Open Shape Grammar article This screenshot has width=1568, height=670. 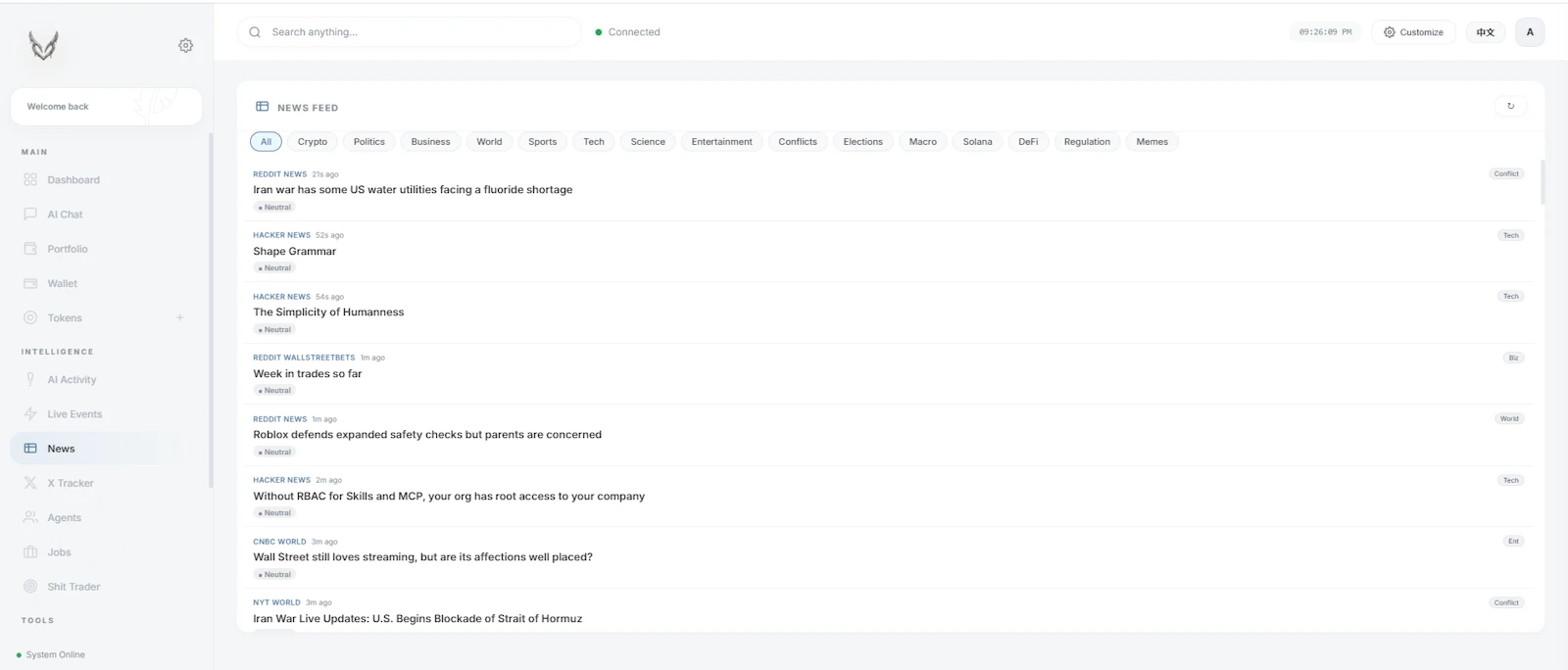tap(294, 252)
